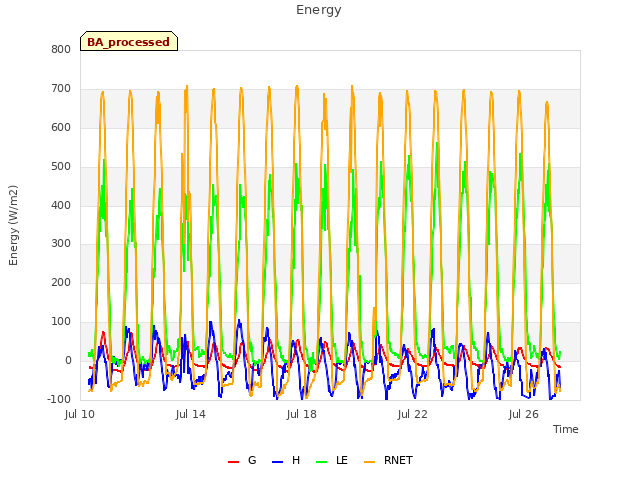The height and width of the screenshot is (480, 640).
Task: Click the red G legend swatch
Action: [233, 462]
